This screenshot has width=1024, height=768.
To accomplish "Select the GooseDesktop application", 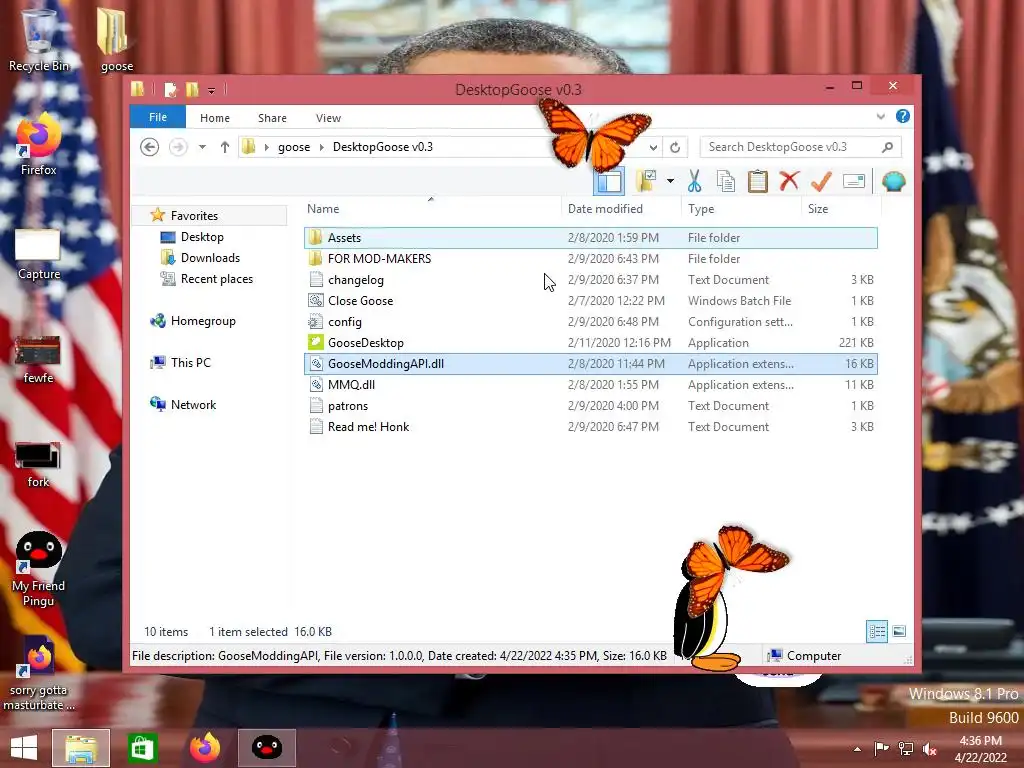I will pos(590,342).
